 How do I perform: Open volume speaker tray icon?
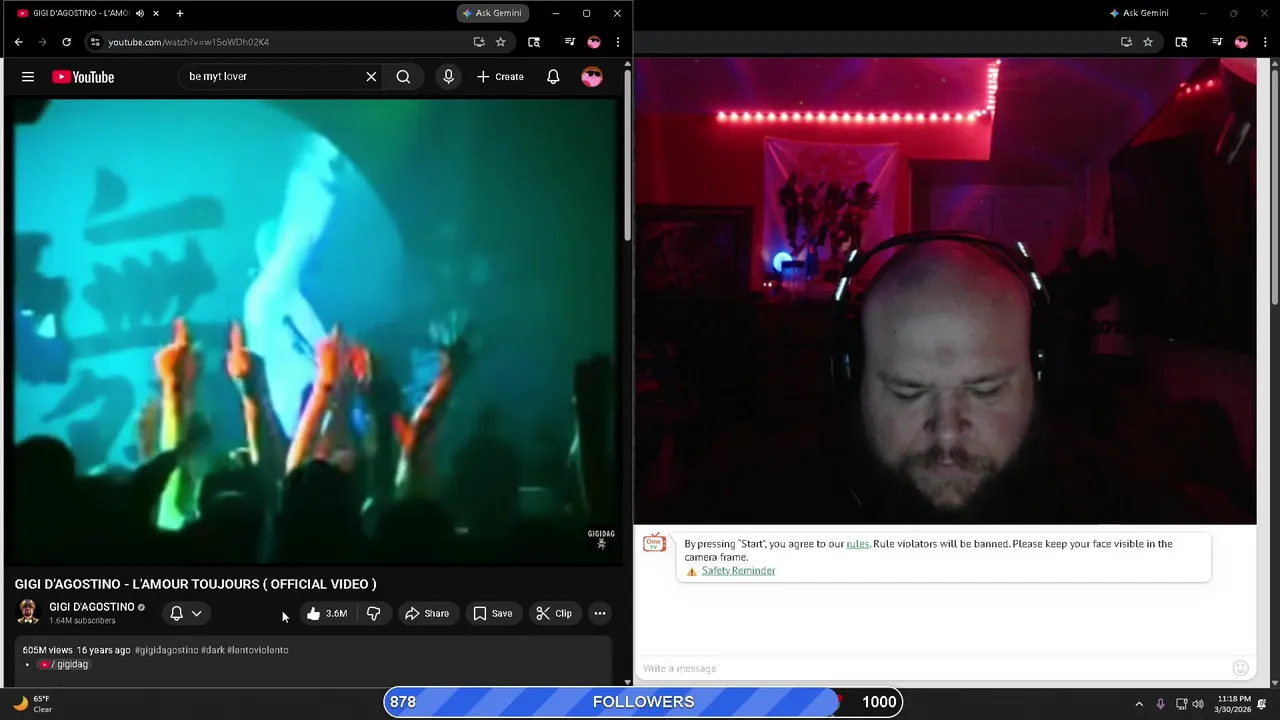[1198, 704]
